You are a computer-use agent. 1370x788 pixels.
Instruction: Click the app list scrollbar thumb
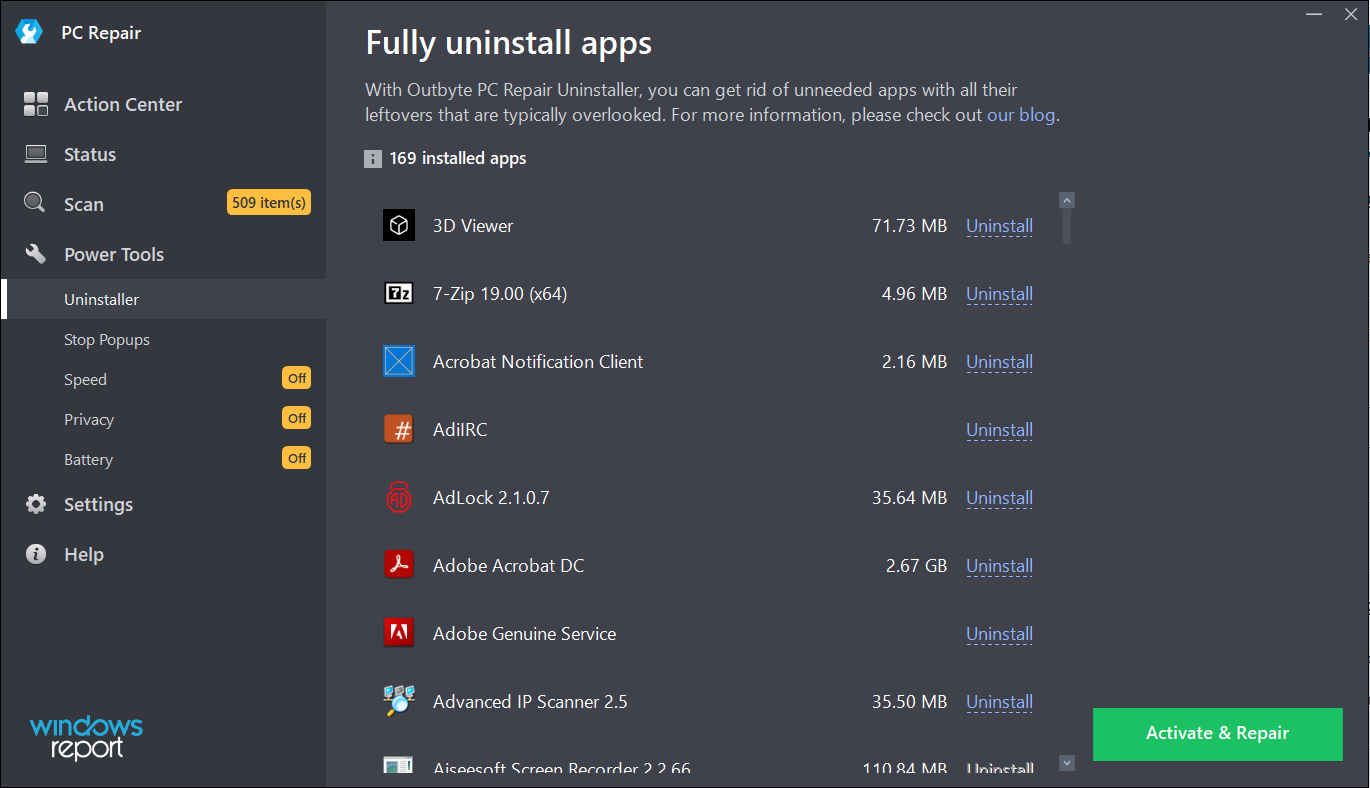(x=1067, y=227)
